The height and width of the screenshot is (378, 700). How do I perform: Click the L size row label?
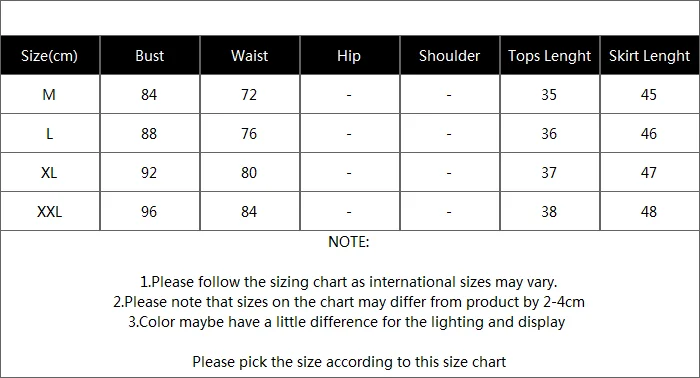[x=49, y=133]
